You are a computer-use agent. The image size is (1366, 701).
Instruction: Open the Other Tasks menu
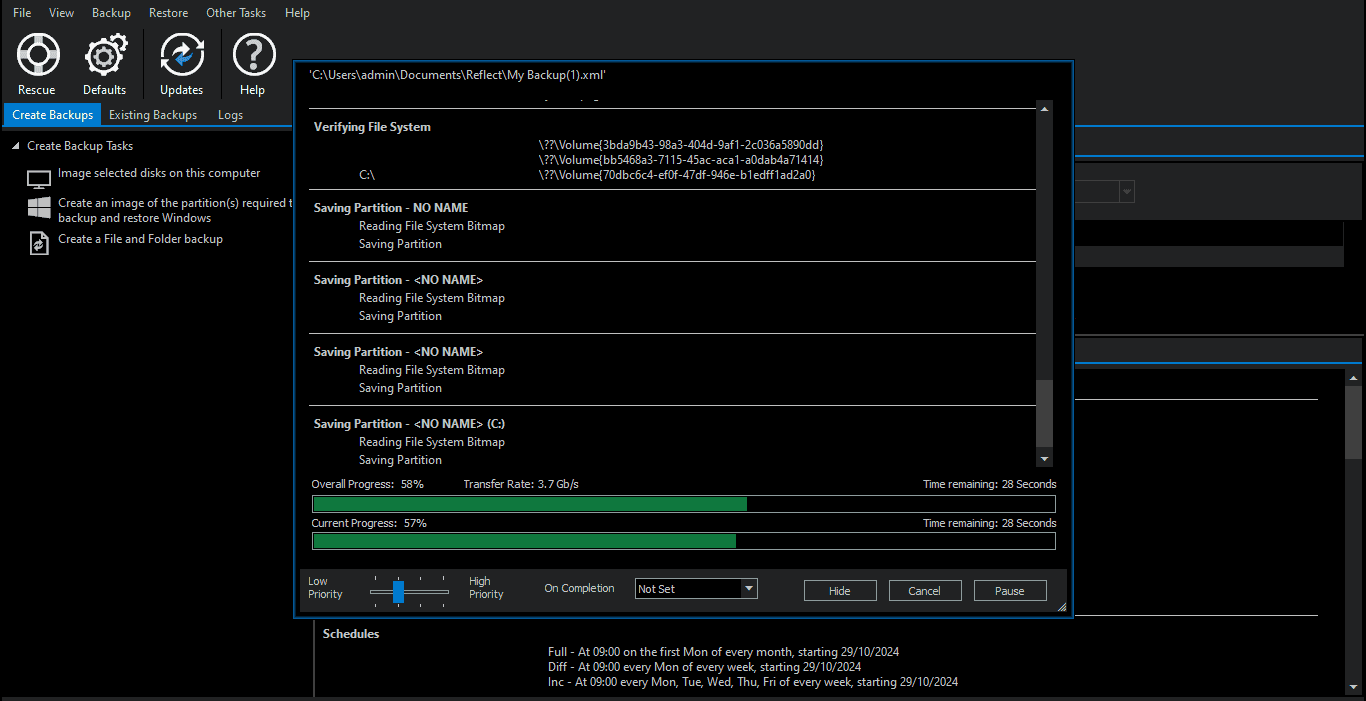tap(235, 12)
